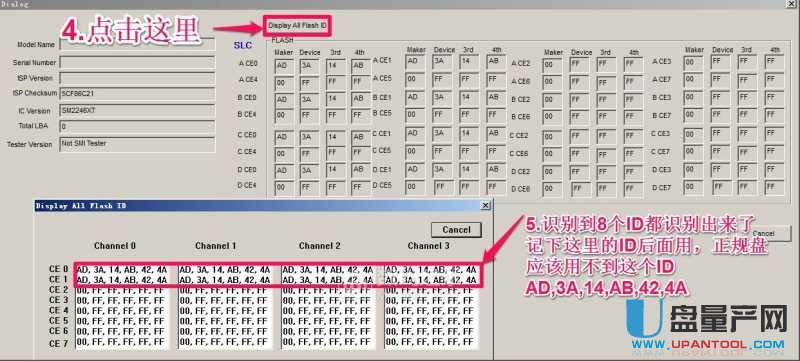Click the D CE1 Maker field
The width and height of the screenshot is (800, 361).
tap(416, 170)
